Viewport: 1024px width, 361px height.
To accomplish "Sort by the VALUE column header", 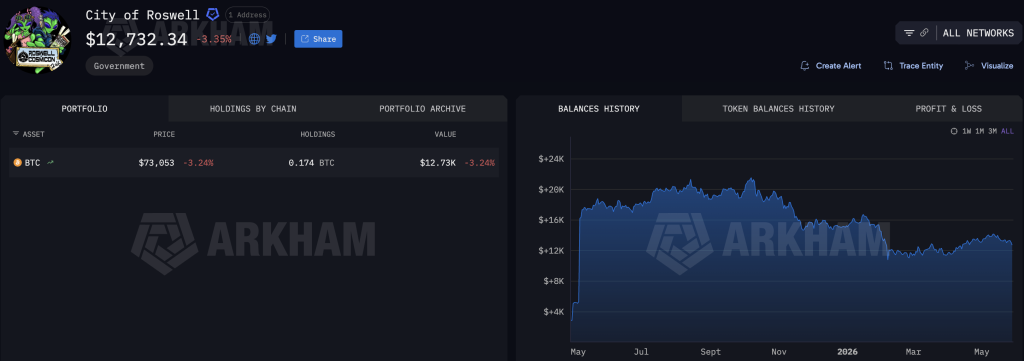I will pyautogui.click(x=445, y=134).
